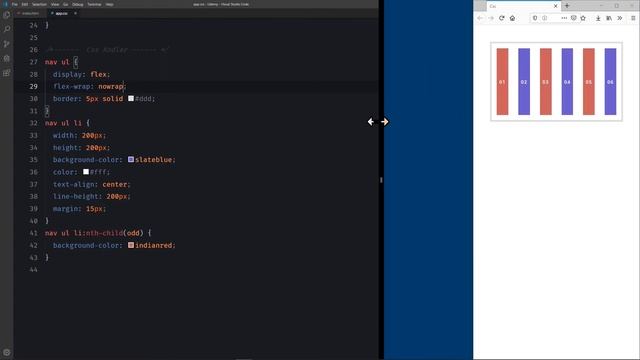Image resolution: width=640 pixels, height=360 pixels.
Task: Switch to the index.html editor tab
Action: coord(31,13)
